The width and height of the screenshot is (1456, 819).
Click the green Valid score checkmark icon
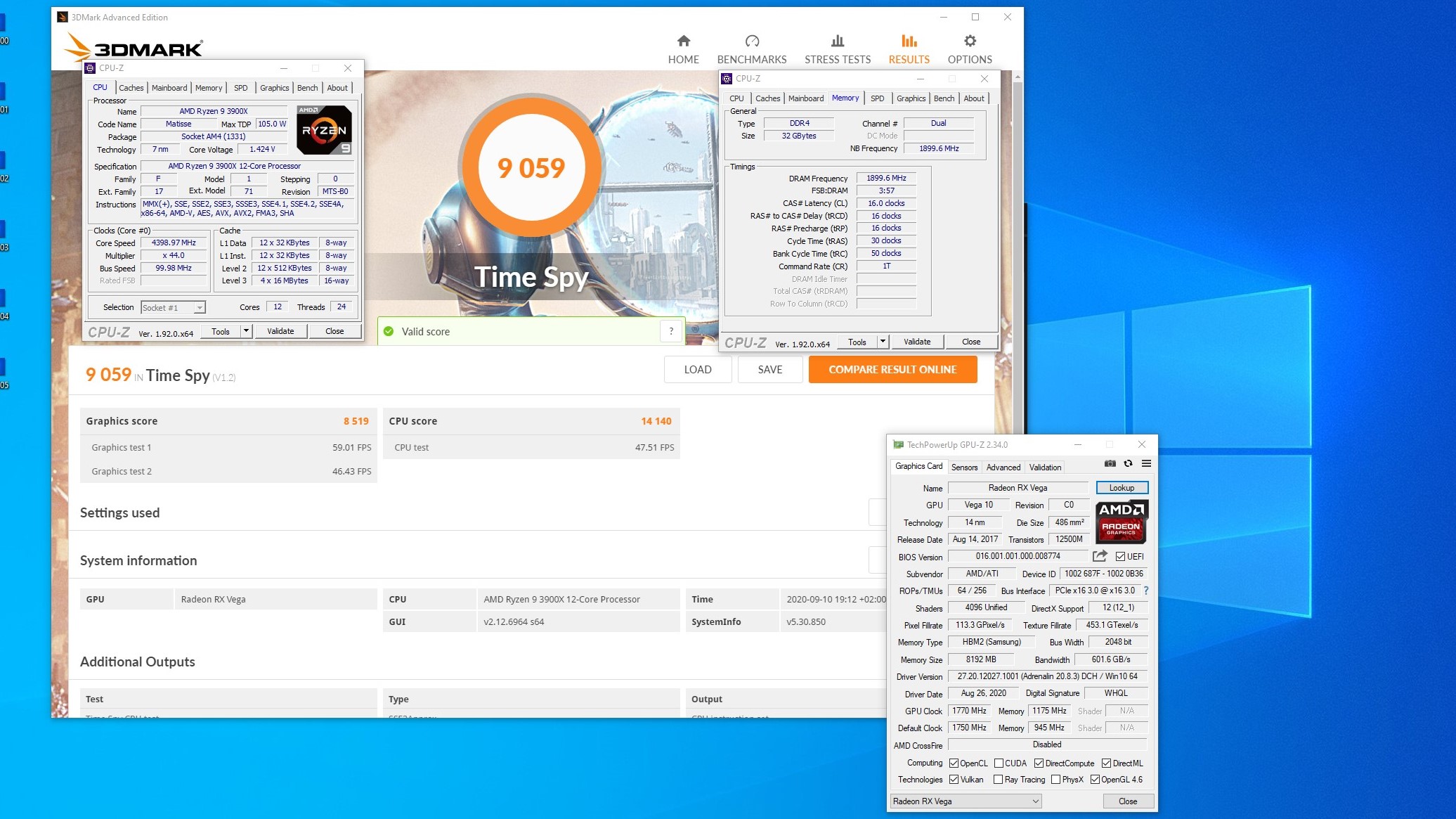point(389,331)
